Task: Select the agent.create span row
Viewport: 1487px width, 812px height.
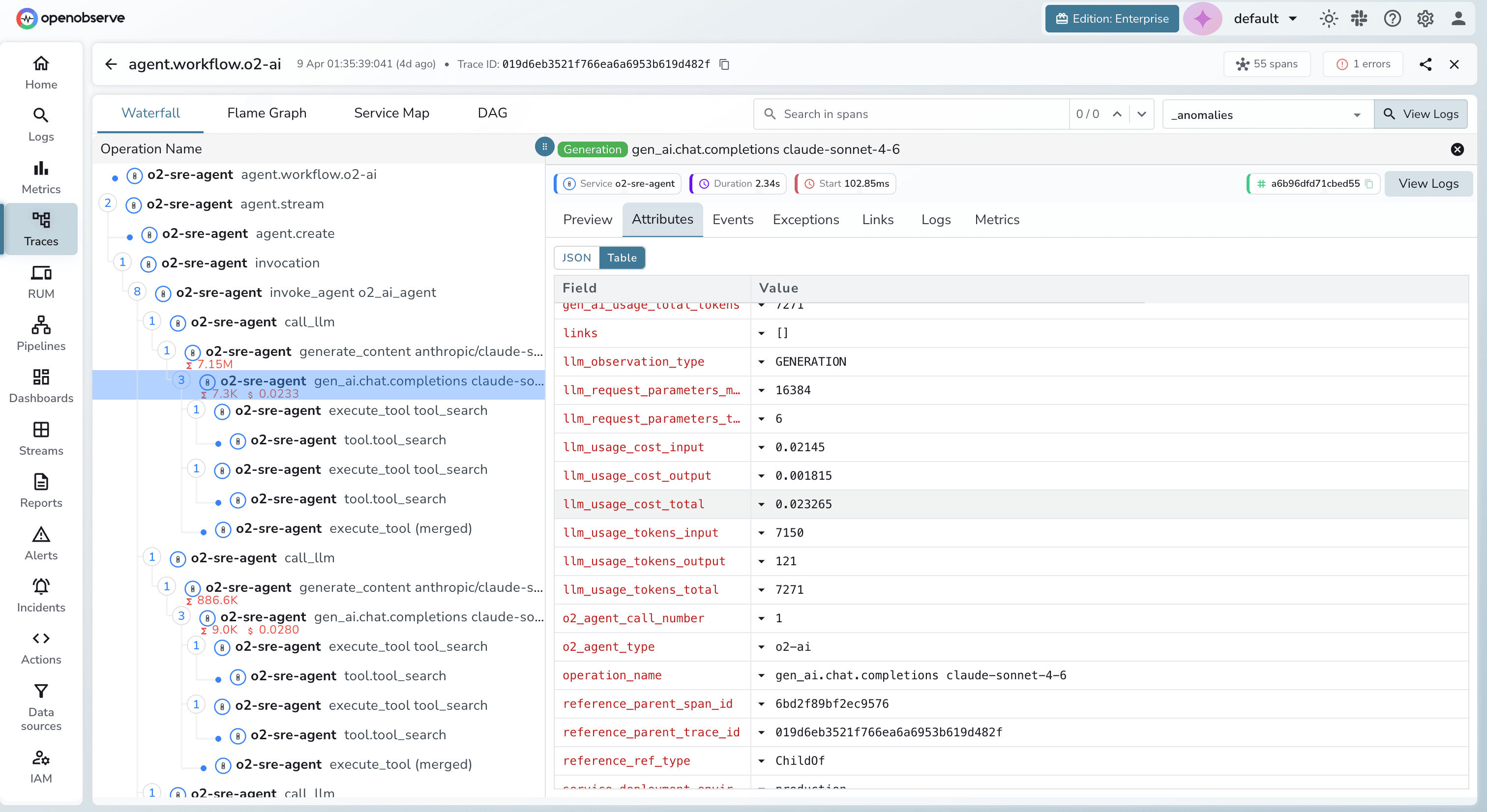Action: click(319, 234)
